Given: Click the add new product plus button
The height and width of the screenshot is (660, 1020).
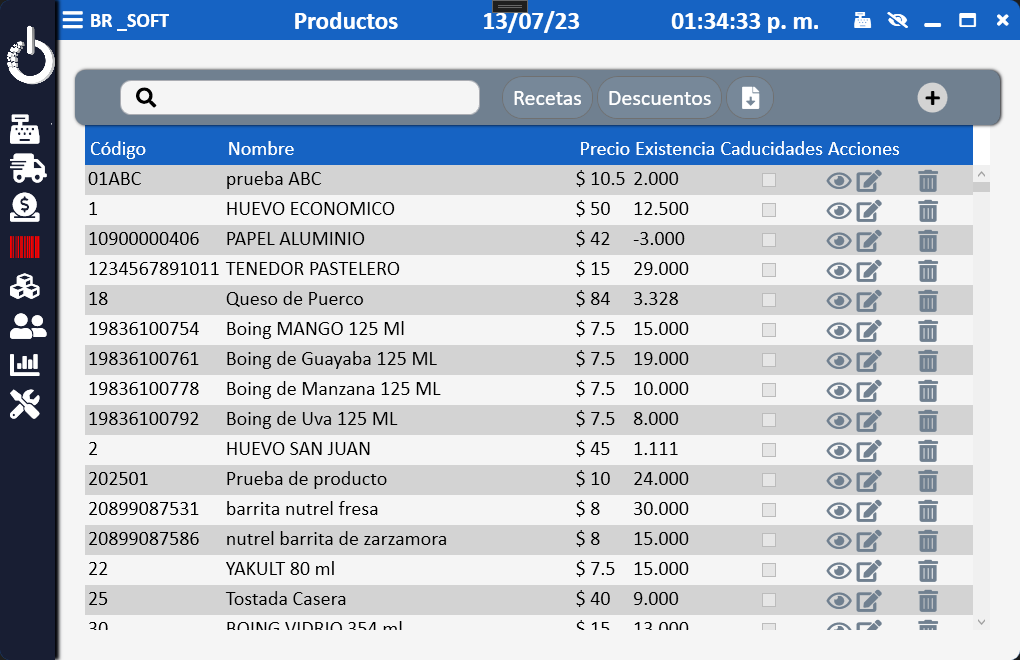Looking at the screenshot, I should 932,98.
